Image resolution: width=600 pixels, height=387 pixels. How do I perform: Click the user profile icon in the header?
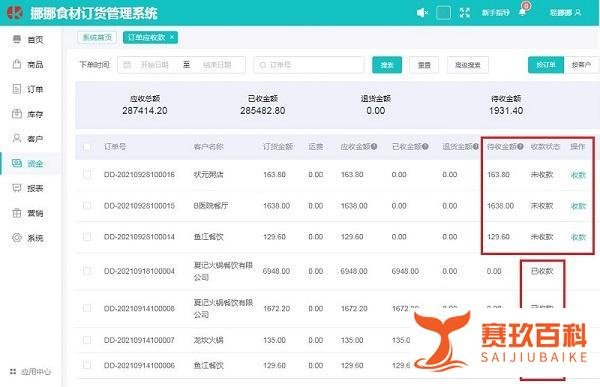[x=578, y=13]
